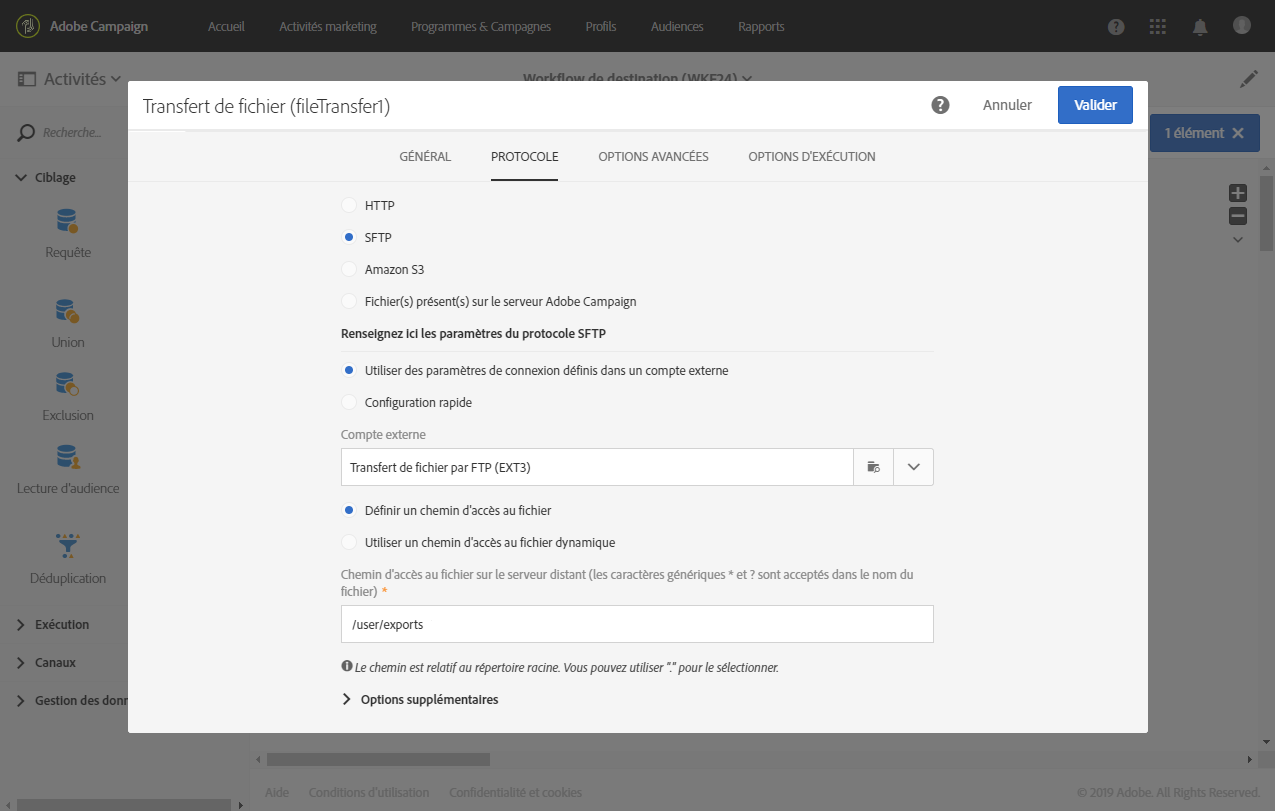Open Conditions d'utilisation link
Screen dimensions: 1275x811
click(x=369, y=793)
